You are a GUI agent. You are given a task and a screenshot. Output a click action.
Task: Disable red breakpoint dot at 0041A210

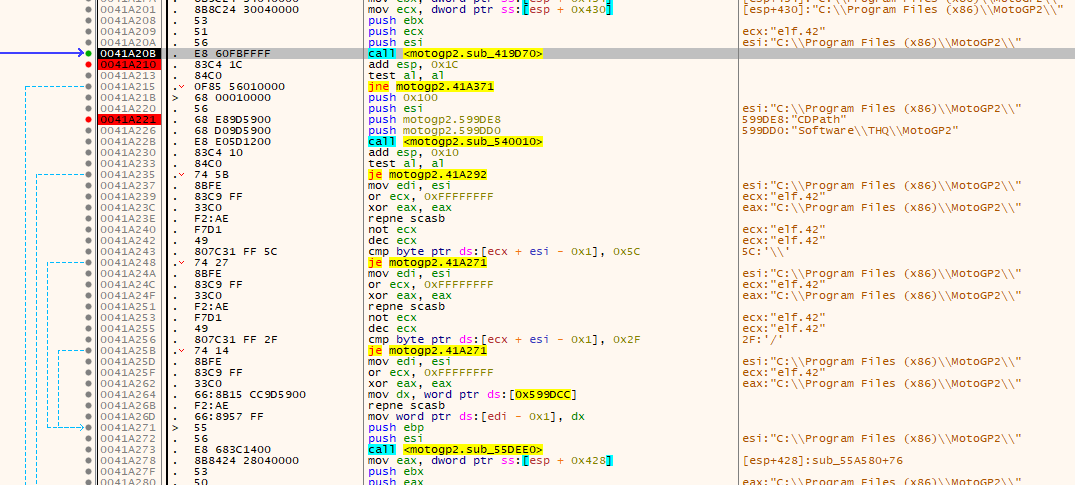88,64
